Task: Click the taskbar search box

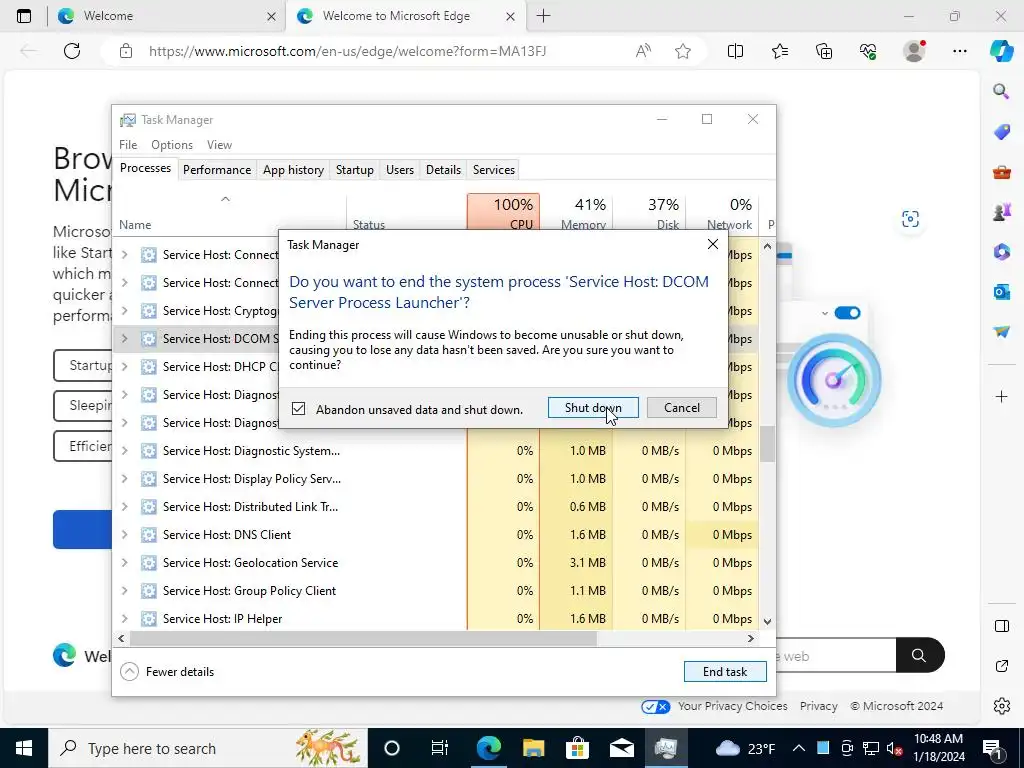Action: [x=208, y=748]
